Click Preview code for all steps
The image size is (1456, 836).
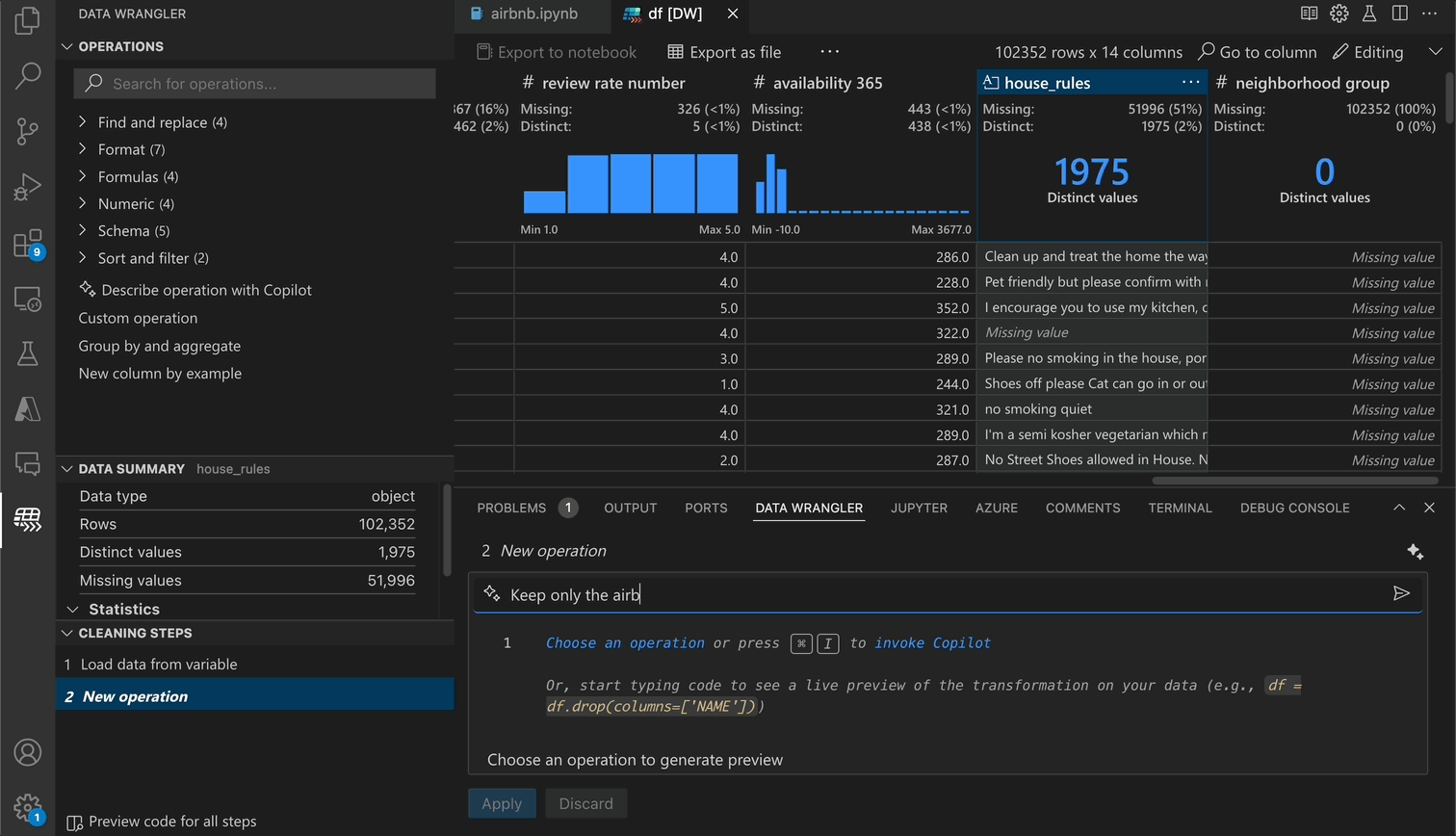(162, 822)
